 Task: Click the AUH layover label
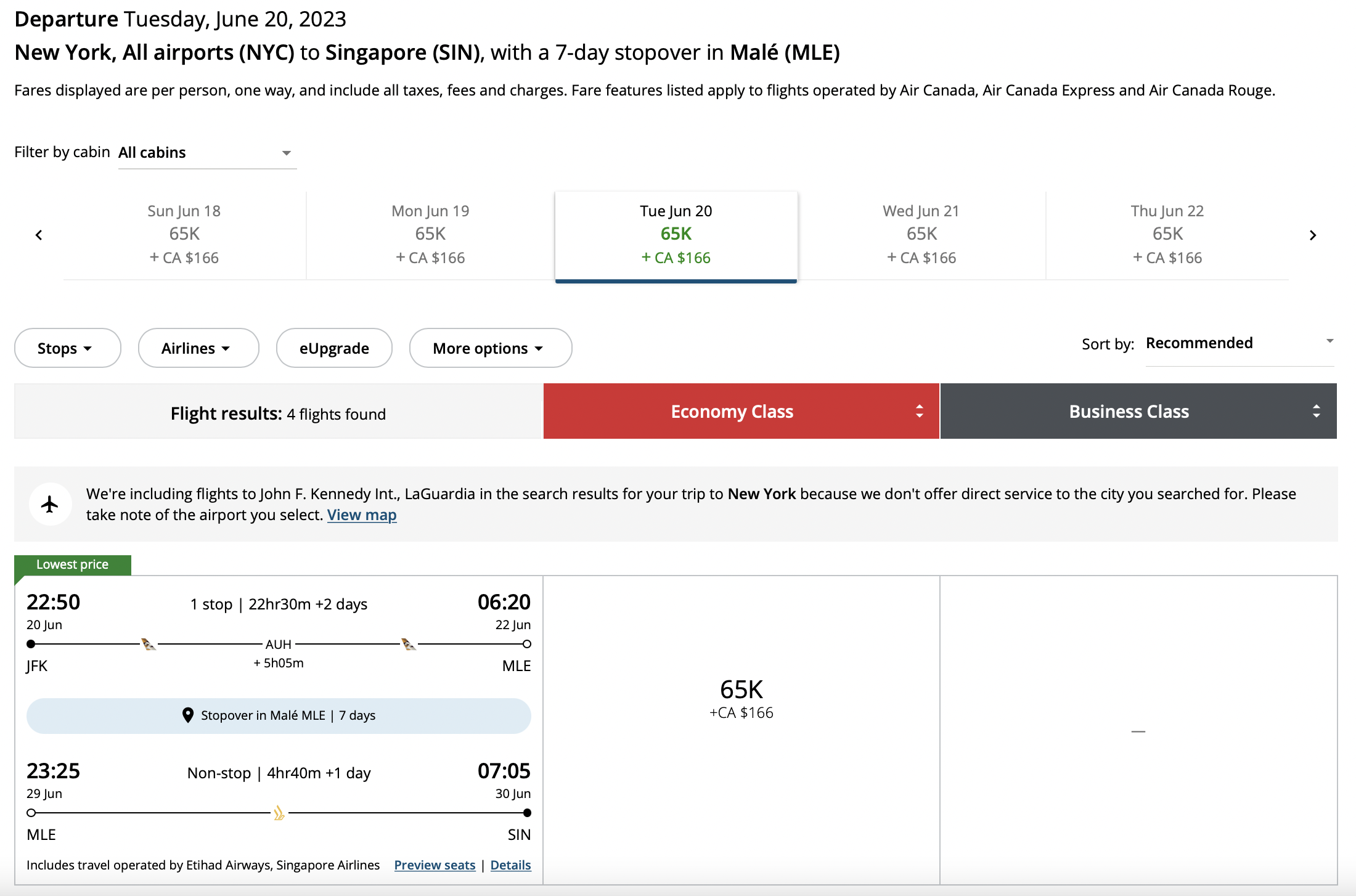(279, 645)
